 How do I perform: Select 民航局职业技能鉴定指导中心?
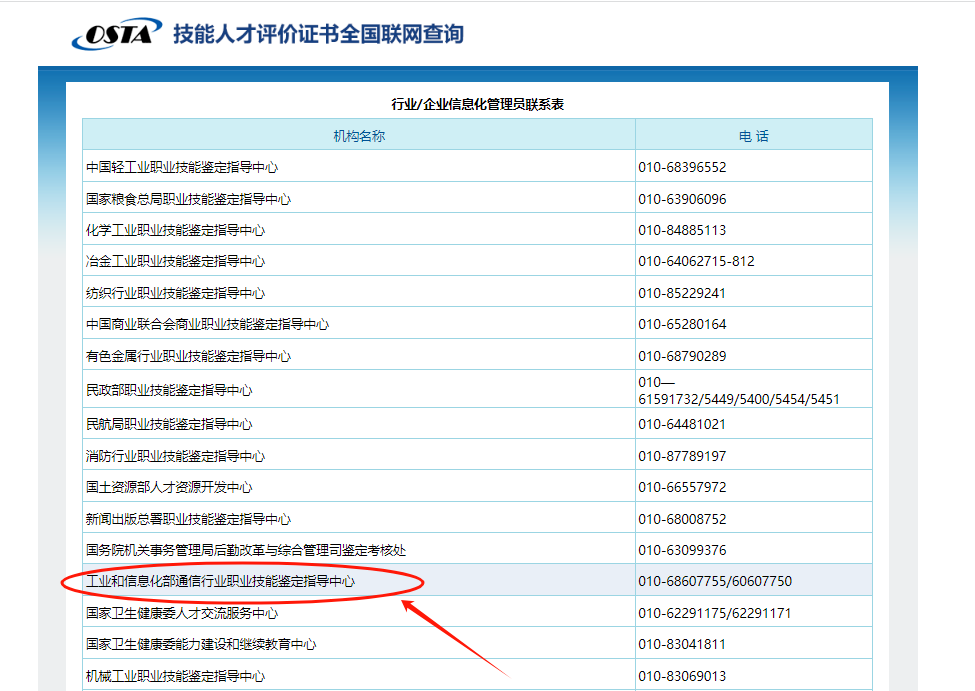(x=169, y=424)
